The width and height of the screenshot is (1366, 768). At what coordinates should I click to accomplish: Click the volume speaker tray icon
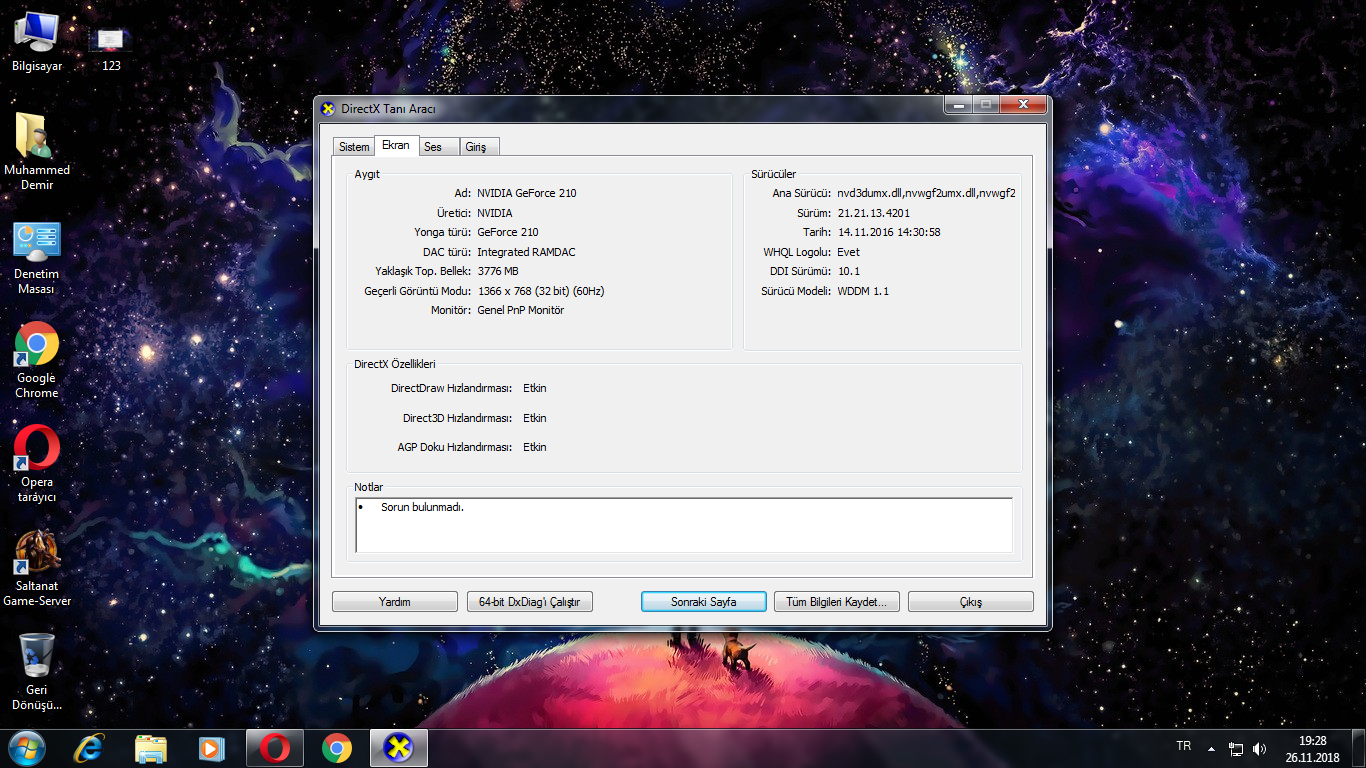tap(1259, 749)
